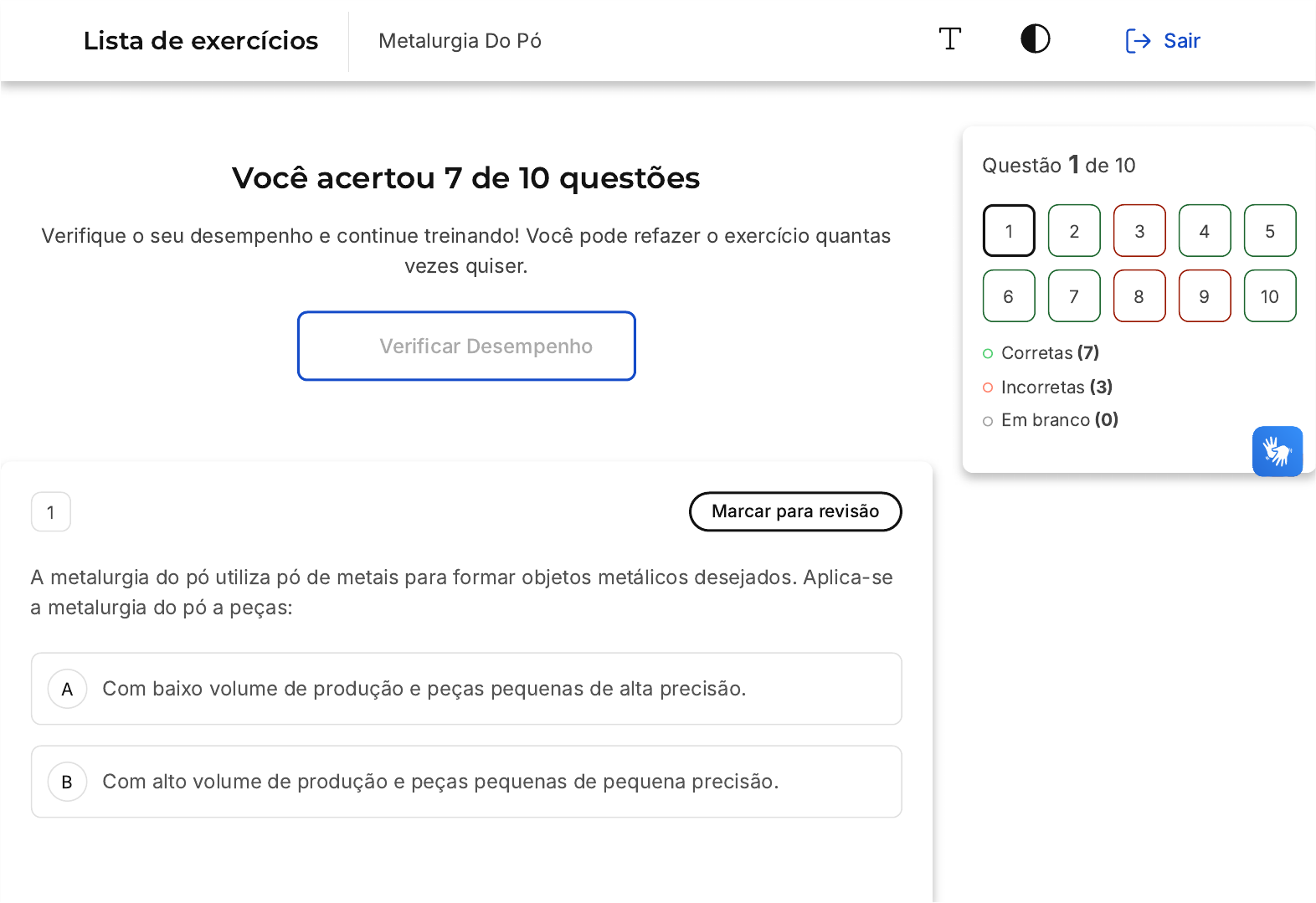Image resolution: width=1316 pixels, height=903 pixels.
Task: Jump to question 9 box
Action: point(1204,296)
